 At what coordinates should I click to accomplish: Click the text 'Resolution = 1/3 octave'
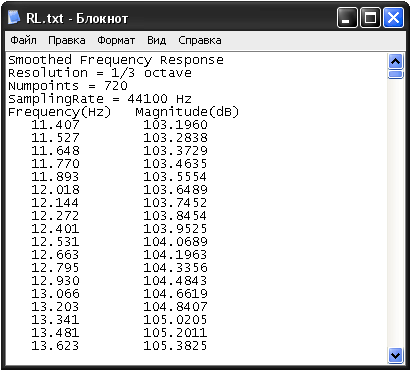(x=100, y=73)
